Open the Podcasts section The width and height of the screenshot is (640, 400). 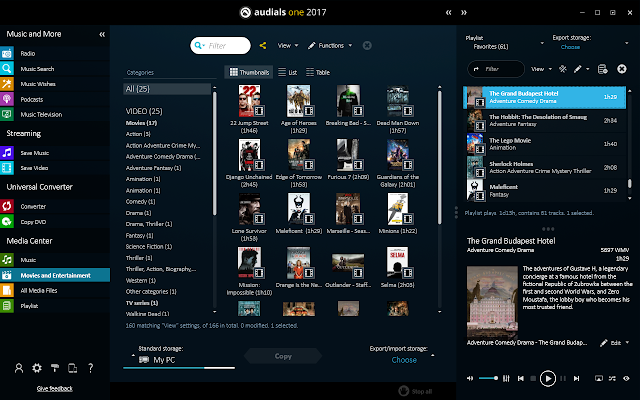(x=31, y=99)
